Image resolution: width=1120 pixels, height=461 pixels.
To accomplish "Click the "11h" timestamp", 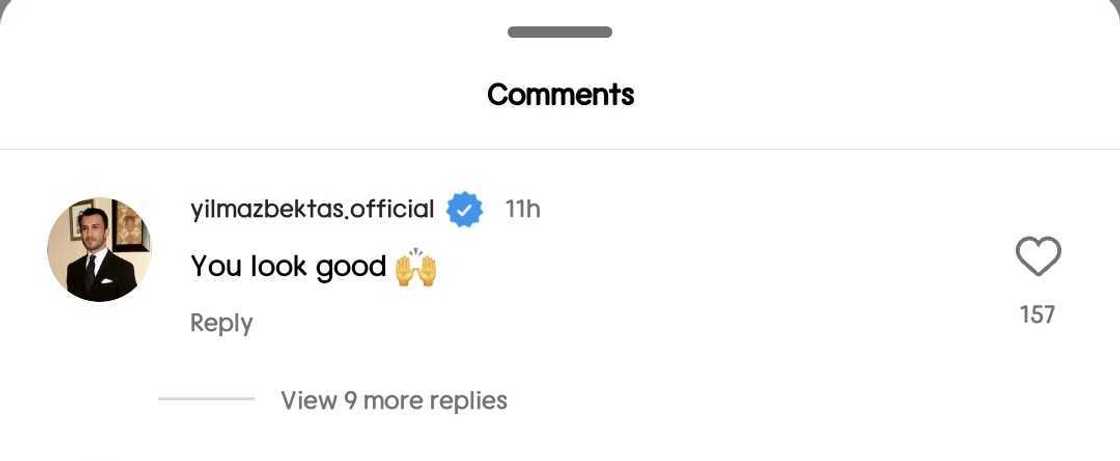I will click(522, 209).
